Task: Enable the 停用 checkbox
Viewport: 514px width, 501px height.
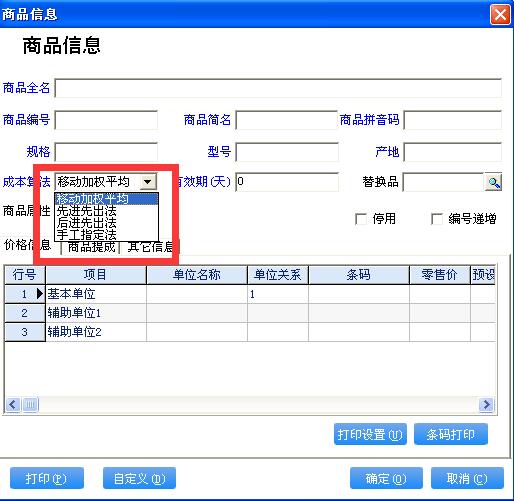Action: pos(361,219)
